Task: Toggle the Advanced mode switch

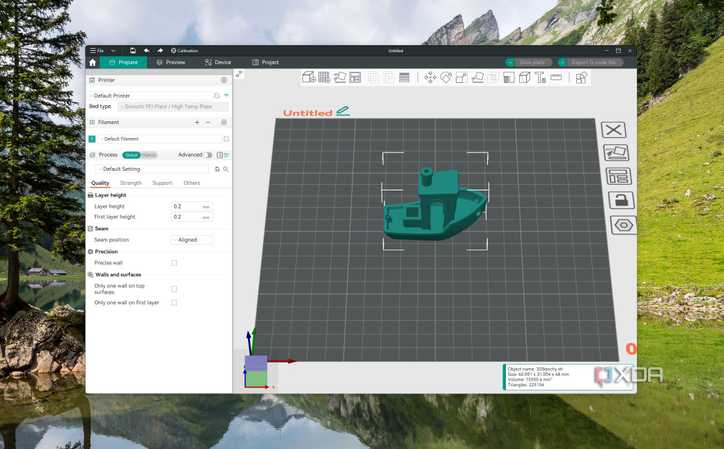Action: click(208, 155)
